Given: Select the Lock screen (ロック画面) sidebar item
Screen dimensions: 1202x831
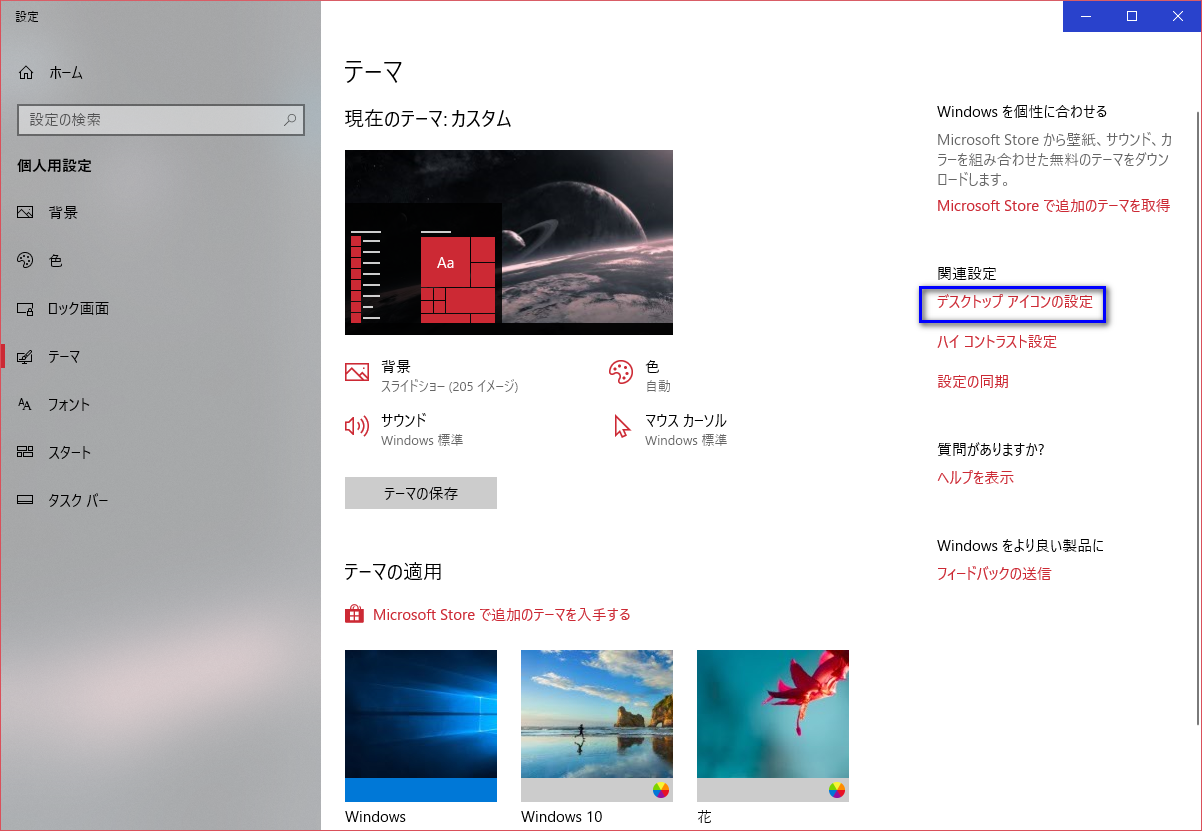Looking at the screenshot, I should click(78, 309).
